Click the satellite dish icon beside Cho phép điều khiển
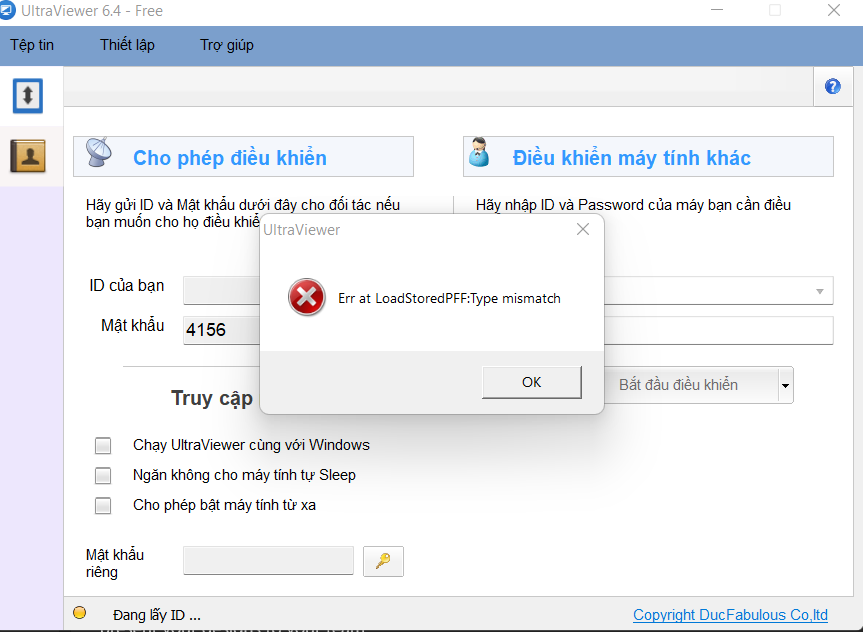The image size is (863, 632). [99, 152]
